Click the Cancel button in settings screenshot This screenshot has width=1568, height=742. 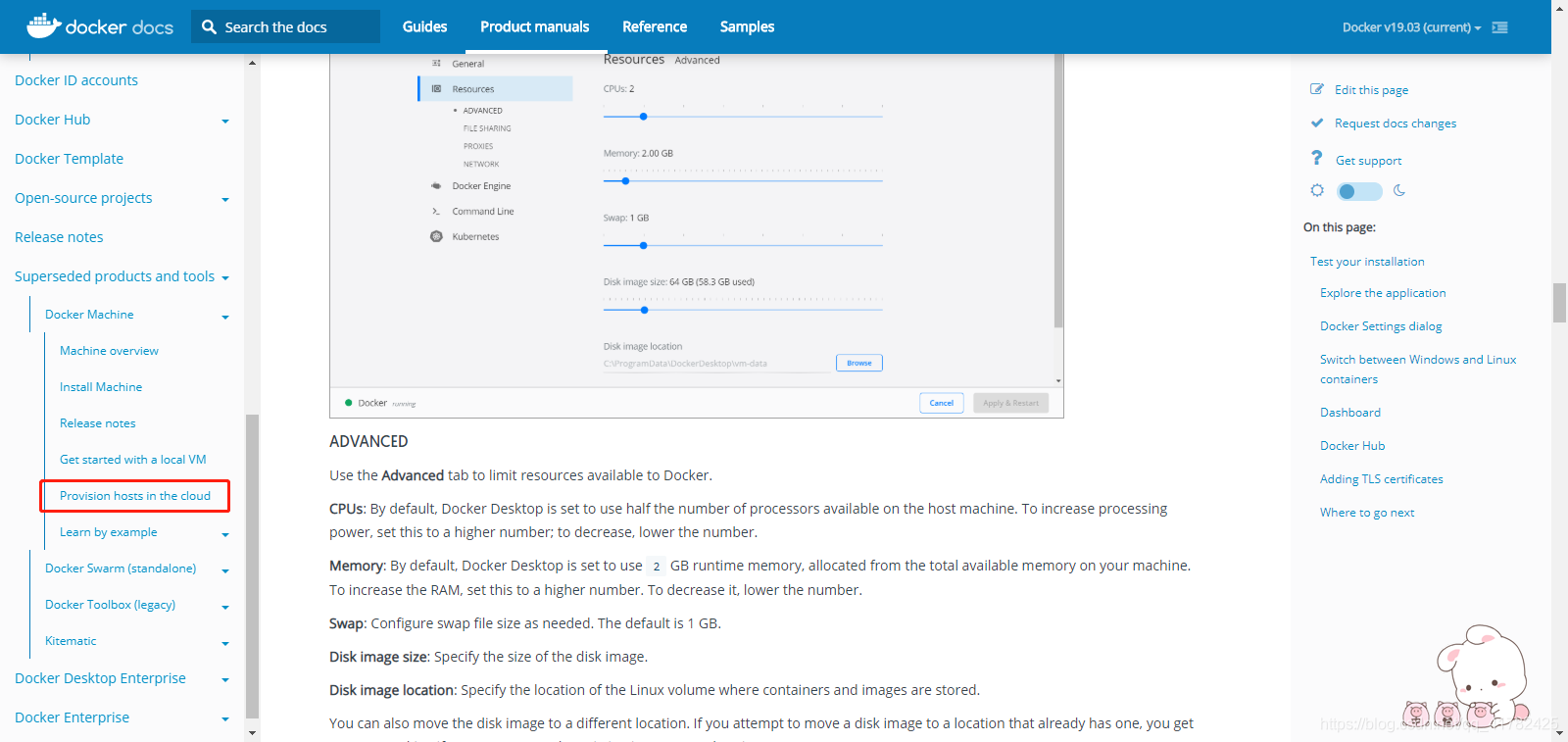pyautogui.click(x=942, y=403)
